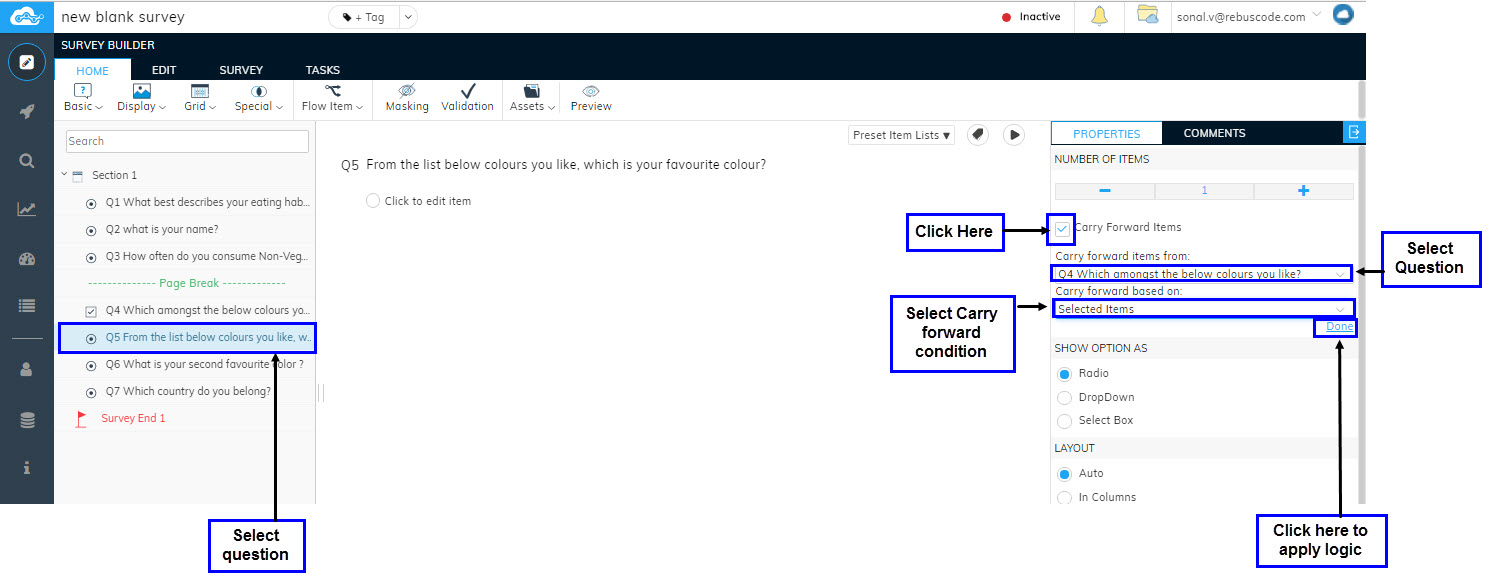Open the Special dropdown in toolbar
Viewport: 1489px width, 580px height.
[259, 98]
